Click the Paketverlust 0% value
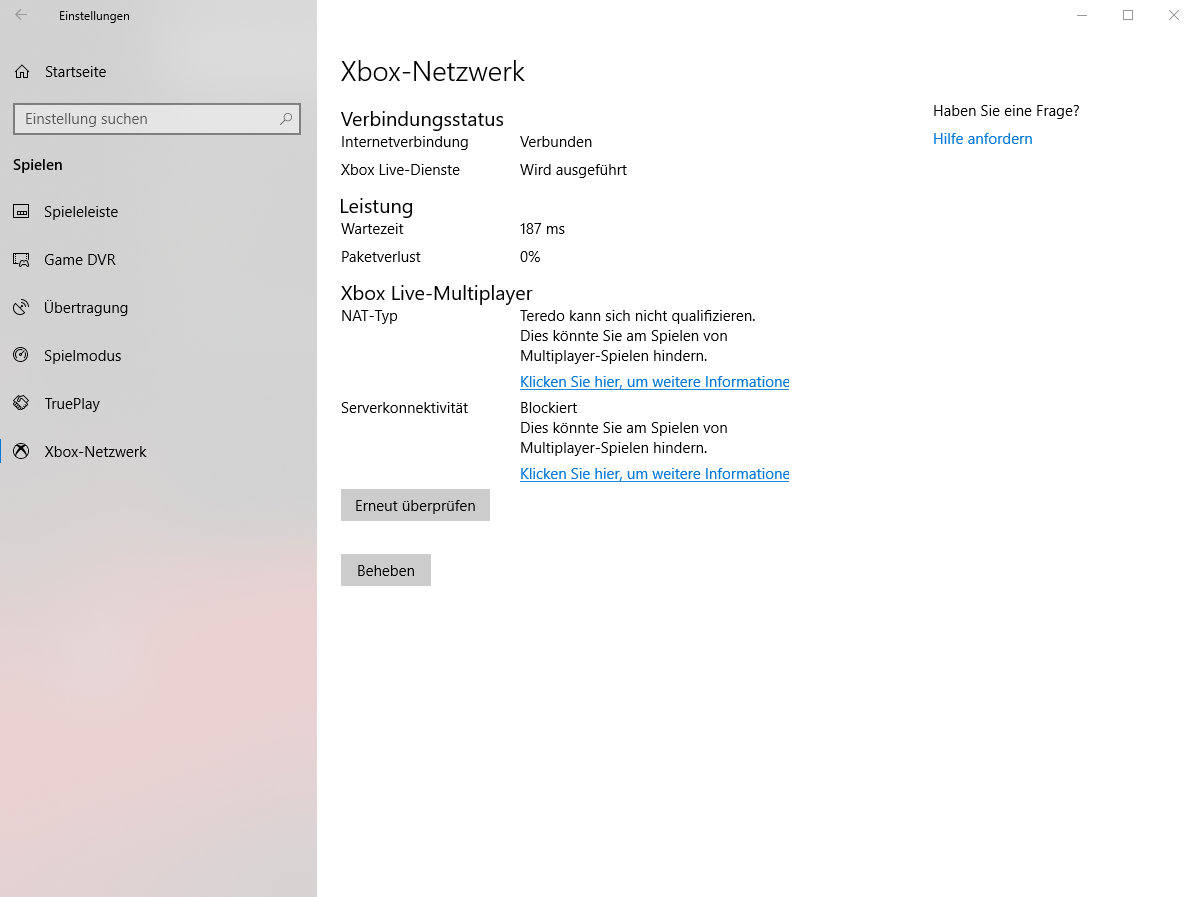1196x897 pixels. tap(530, 257)
